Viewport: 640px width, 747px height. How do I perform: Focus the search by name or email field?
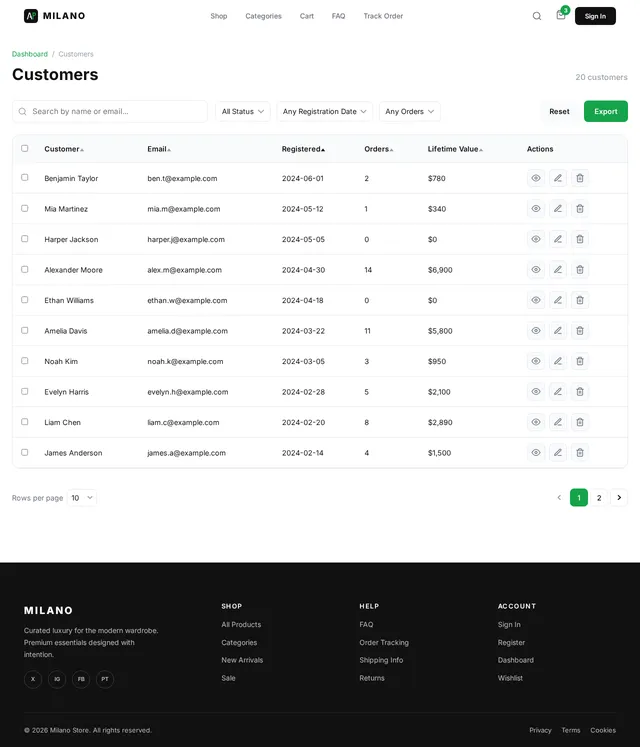[110, 111]
